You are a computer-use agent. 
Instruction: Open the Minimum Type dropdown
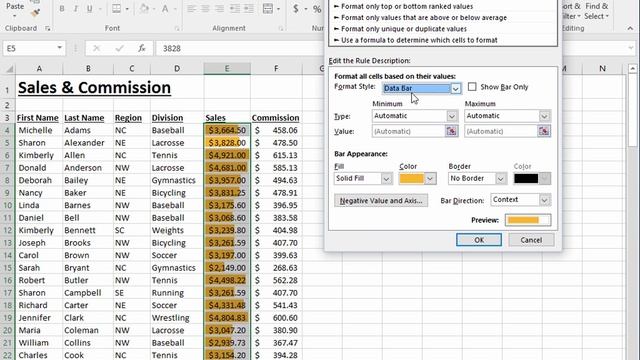[451, 116]
